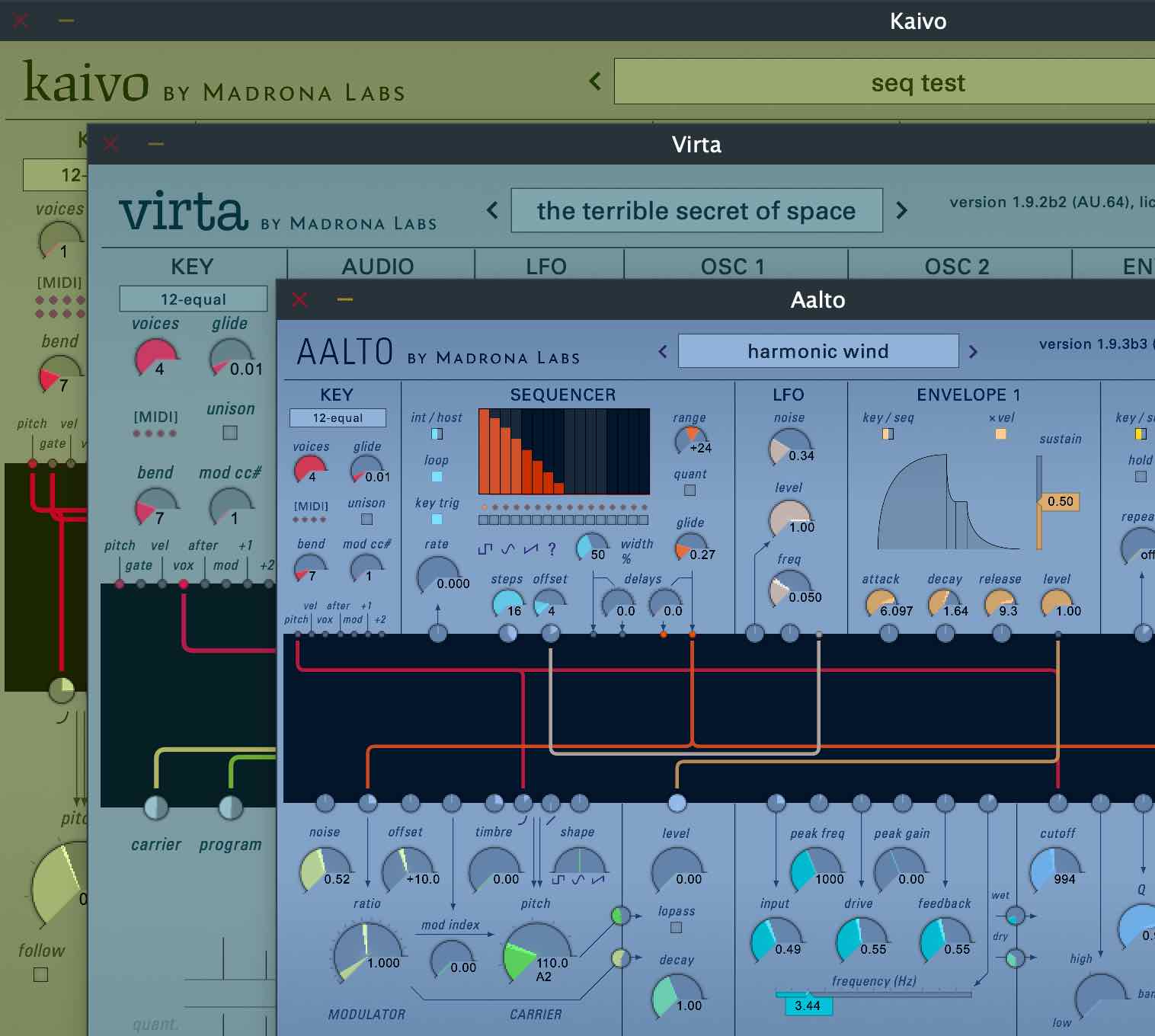Click the patcher dial below sequencer steps
Image resolution: width=1155 pixels, height=1036 pixels.
coord(508,632)
